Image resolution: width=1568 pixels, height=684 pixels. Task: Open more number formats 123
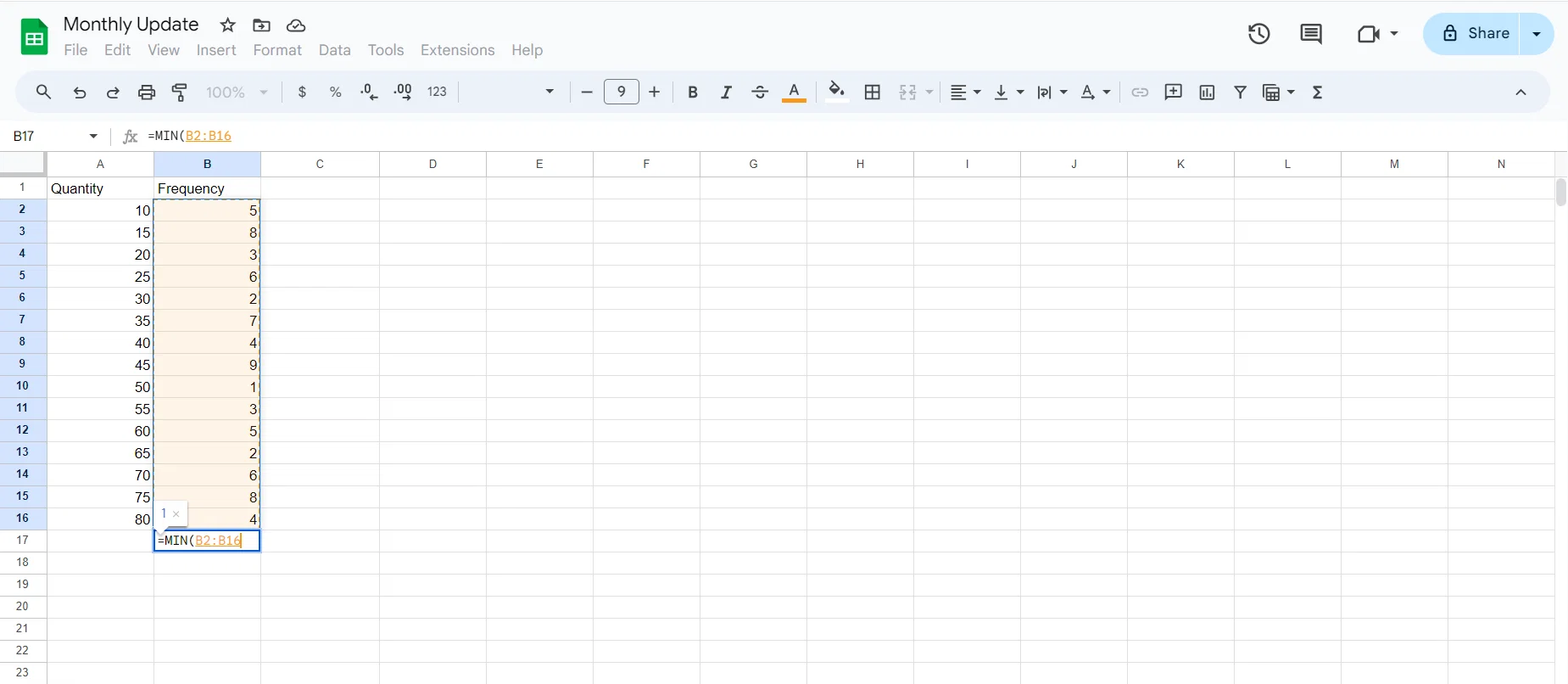pyautogui.click(x=437, y=93)
